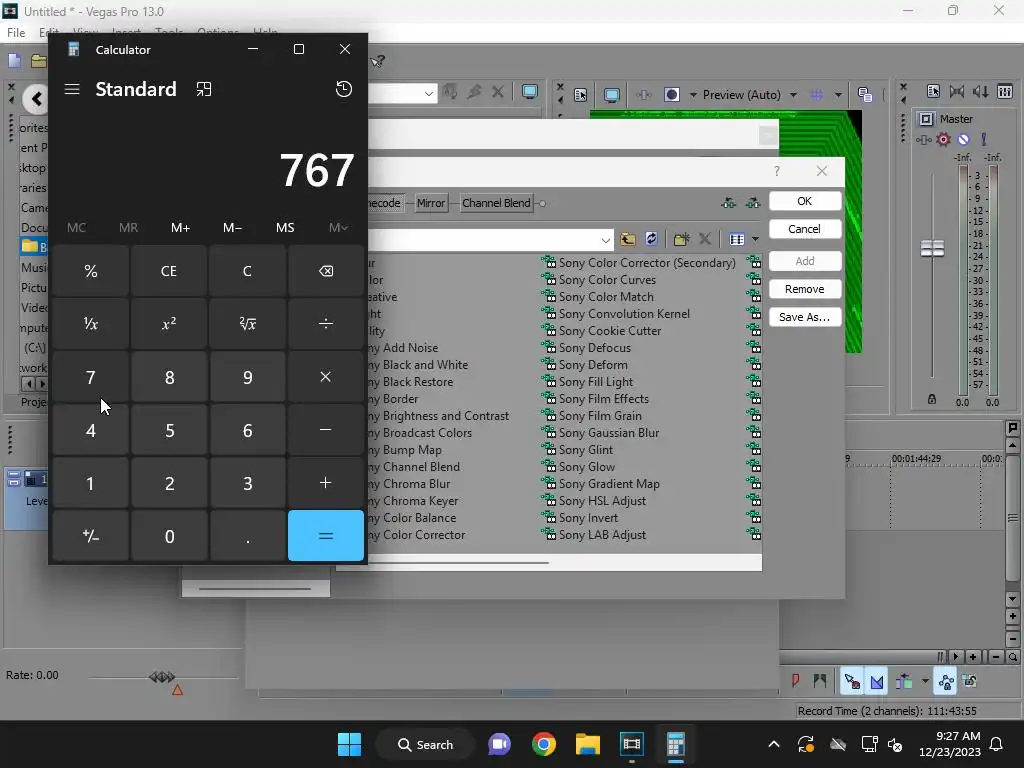Viewport: 1024px width, 768px height.
Task: Move plug-in right in chain icon
Action: [x=753, y=203]
